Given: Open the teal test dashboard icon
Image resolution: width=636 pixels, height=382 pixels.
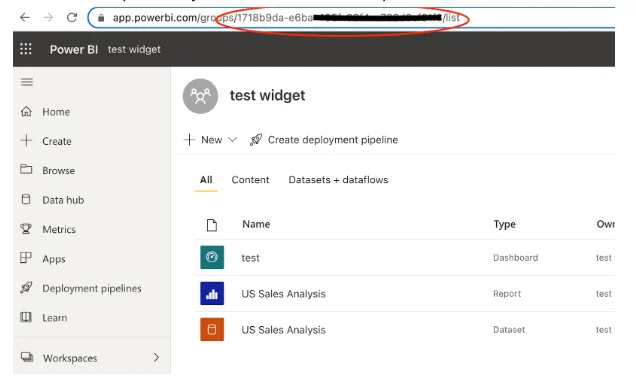Looking at the screenshot, I should [212, 257].
